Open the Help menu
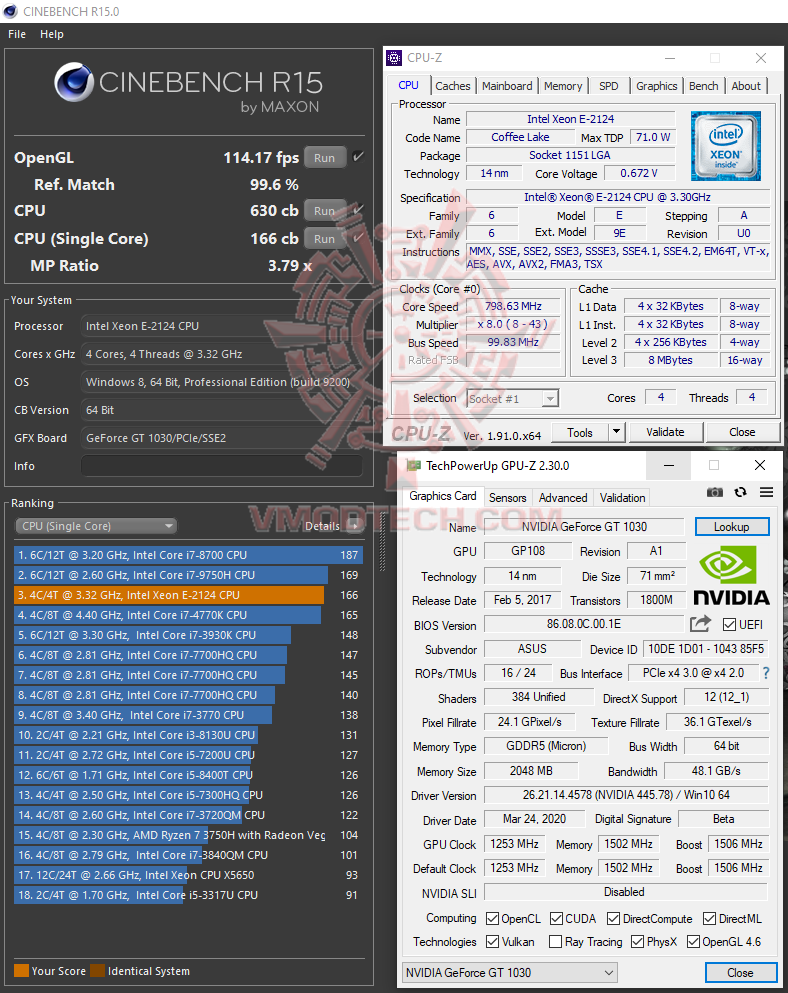This screenshot has width=788, height=993. pos(52,34)
